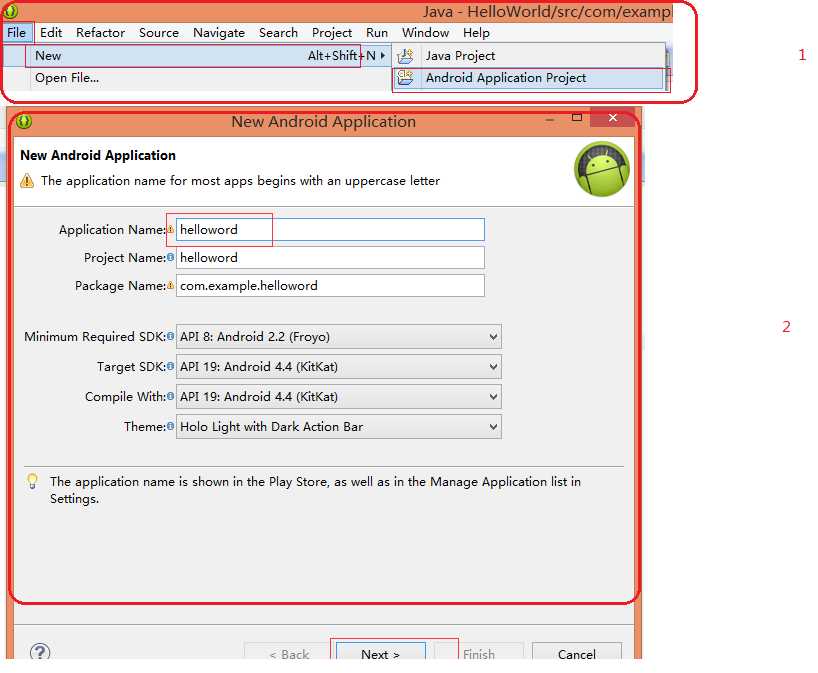Open the Refactor menu
Screen dimensions: 818x673
pyautogui.click(x=100, y=33)
